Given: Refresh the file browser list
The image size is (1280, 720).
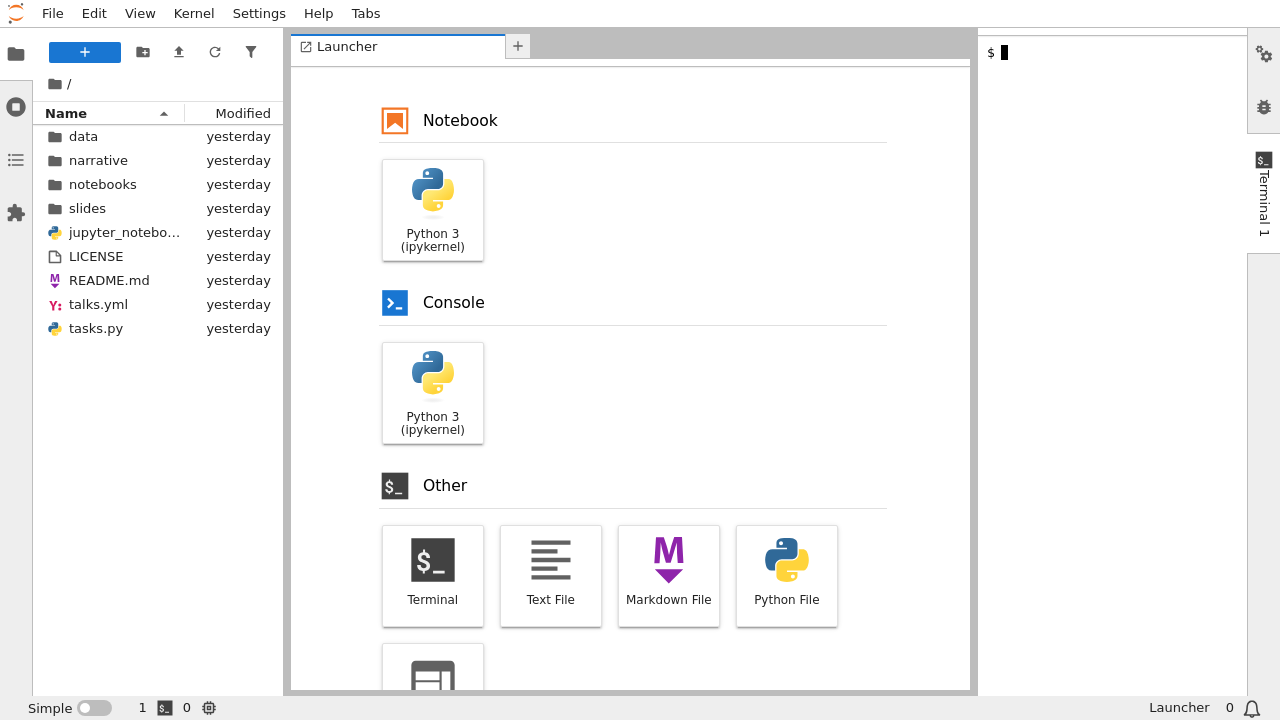Looking at the screenshot, I should [215, 52].
